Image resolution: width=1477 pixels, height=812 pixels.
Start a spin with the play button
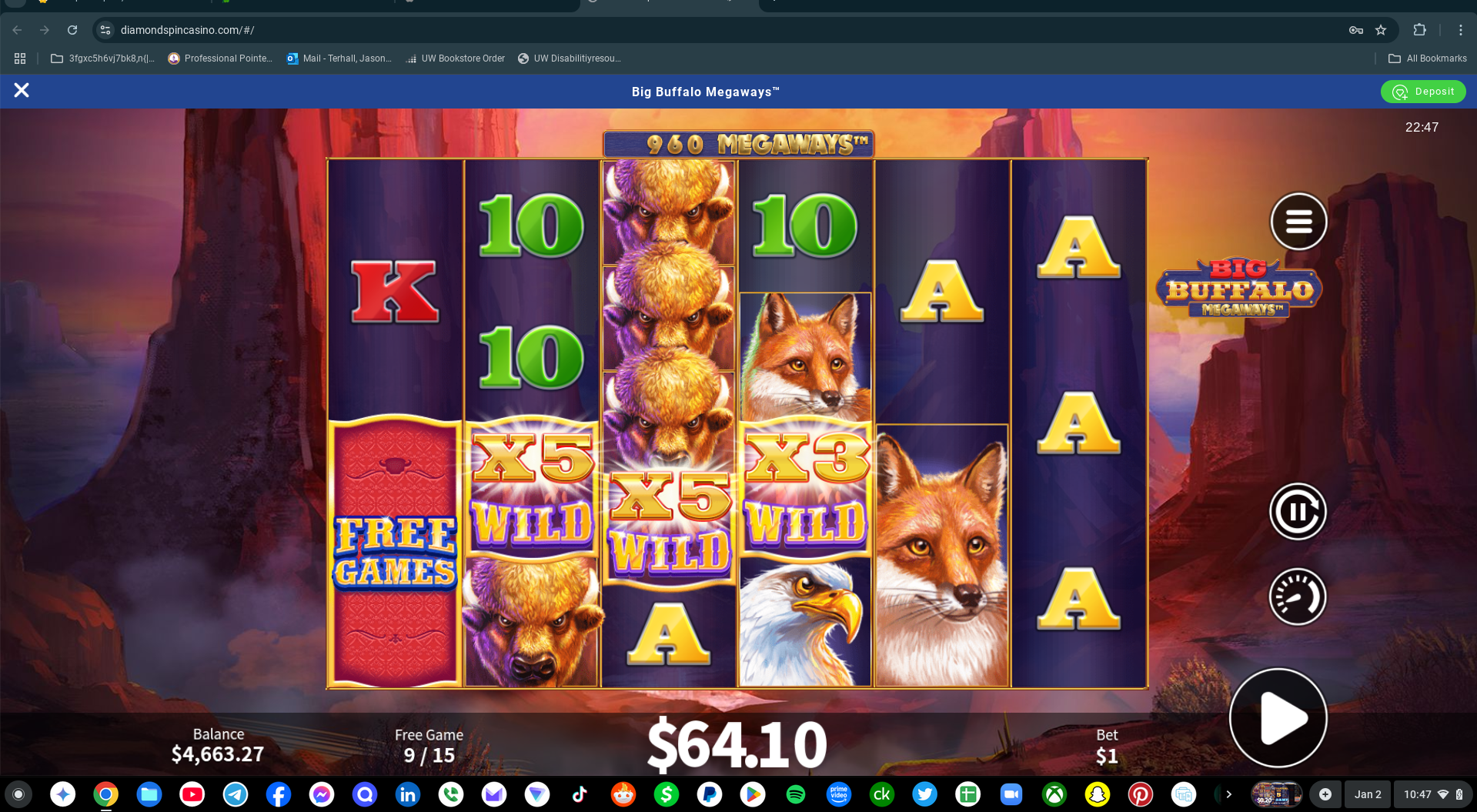(x=1278, y=717)
